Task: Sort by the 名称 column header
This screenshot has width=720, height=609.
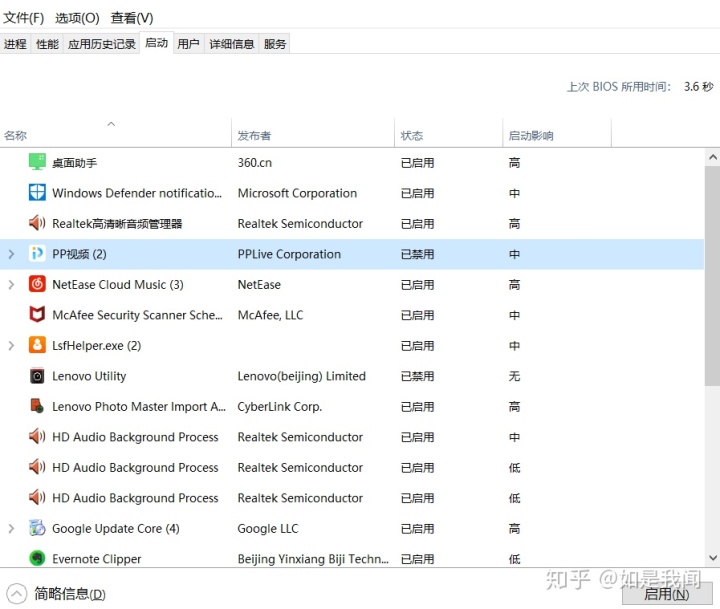Action: (115, 135)
